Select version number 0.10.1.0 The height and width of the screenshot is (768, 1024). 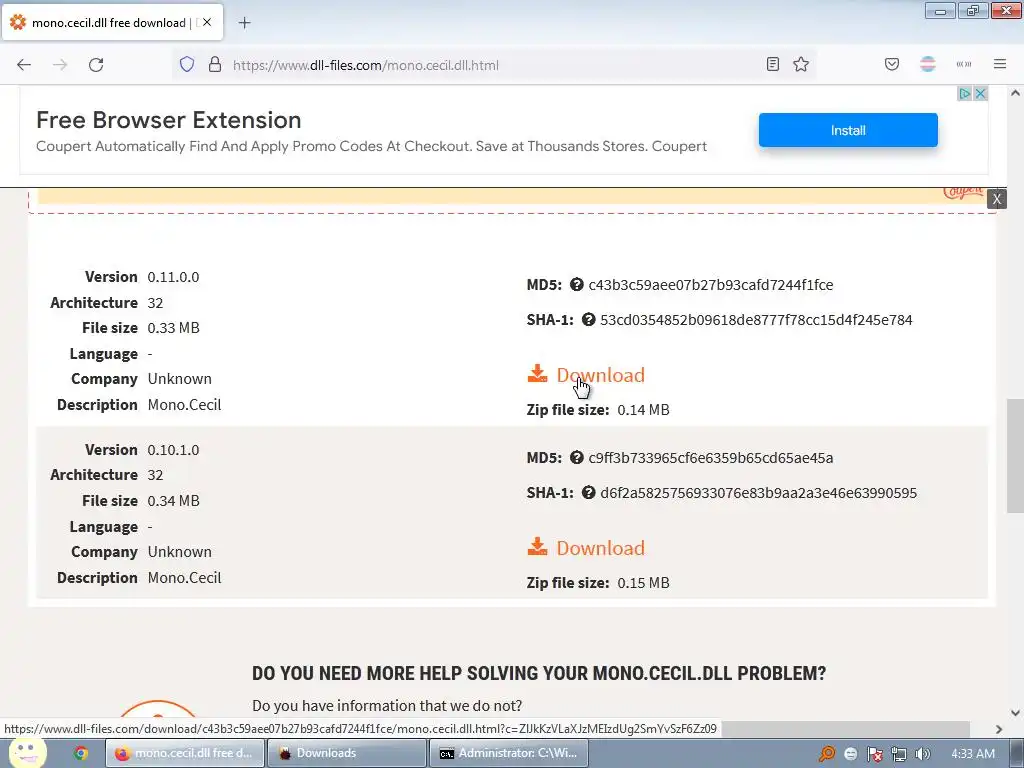[173, 450]
